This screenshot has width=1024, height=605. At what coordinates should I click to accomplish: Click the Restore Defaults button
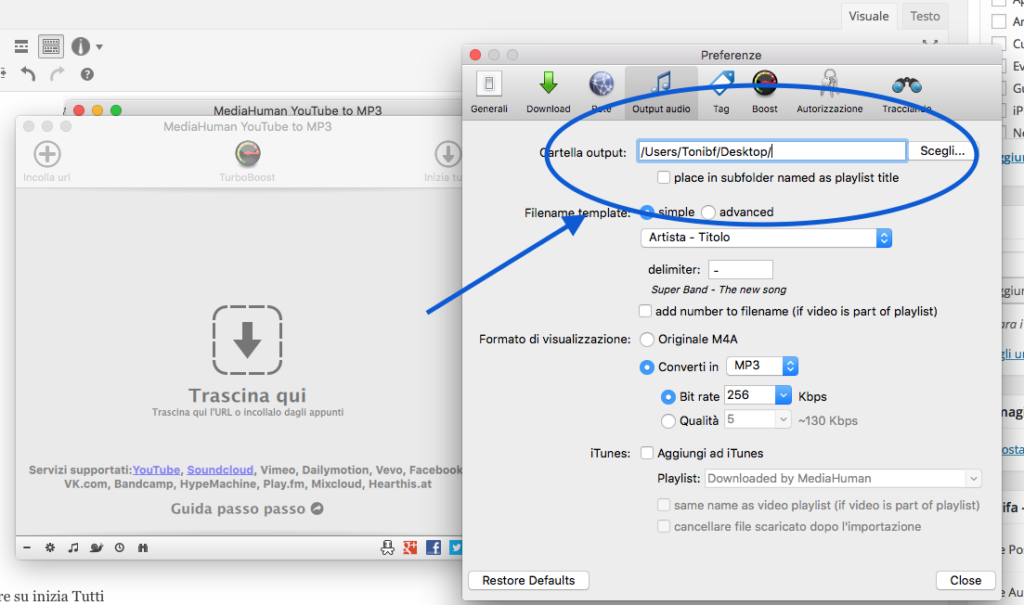(528, 580)
